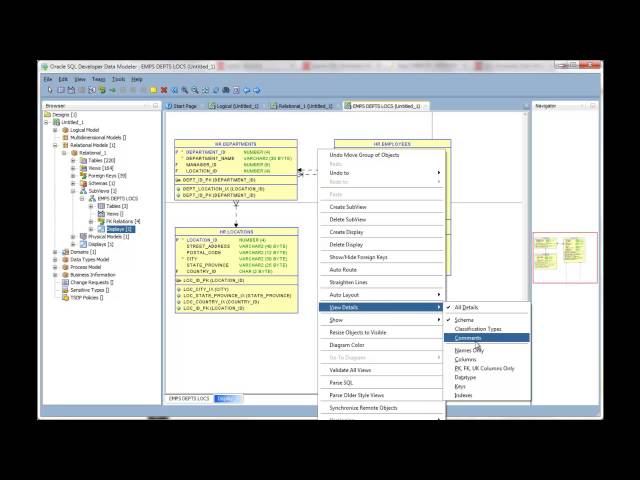Viewport: 640px width, 480px height.
Task: Click the New Table toolbar icon
Action: pos(61,90)
